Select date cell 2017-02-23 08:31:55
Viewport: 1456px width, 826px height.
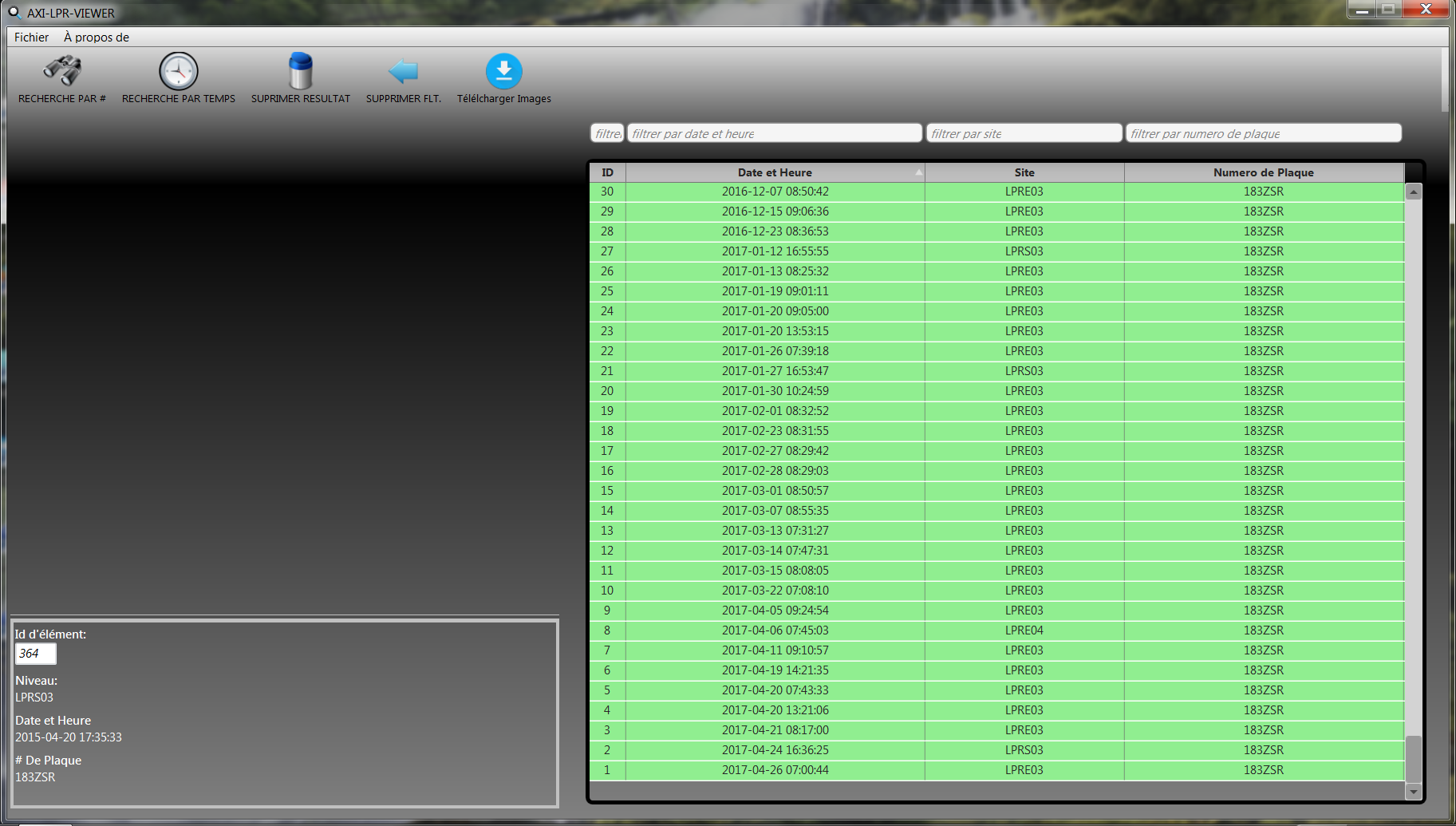coord(775,431)
